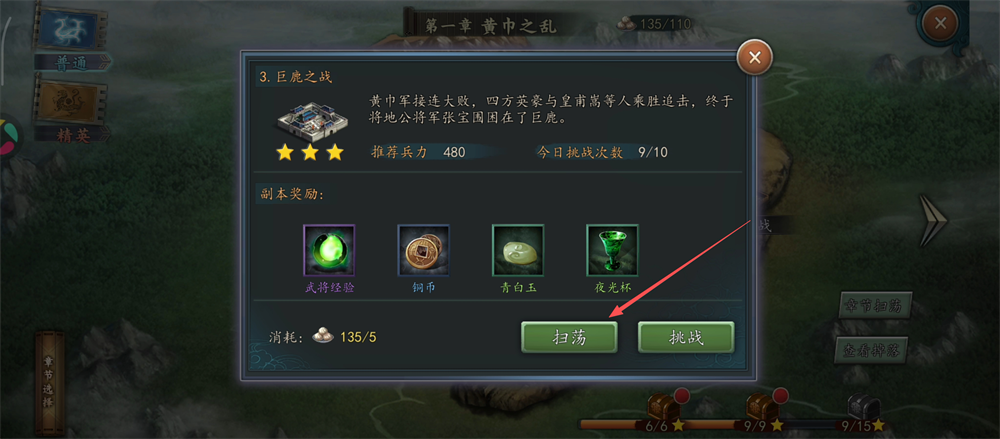Open the 9/9 star treasure chest
Viewport: 1000px width, 439px height.
(x=761, y=406)
